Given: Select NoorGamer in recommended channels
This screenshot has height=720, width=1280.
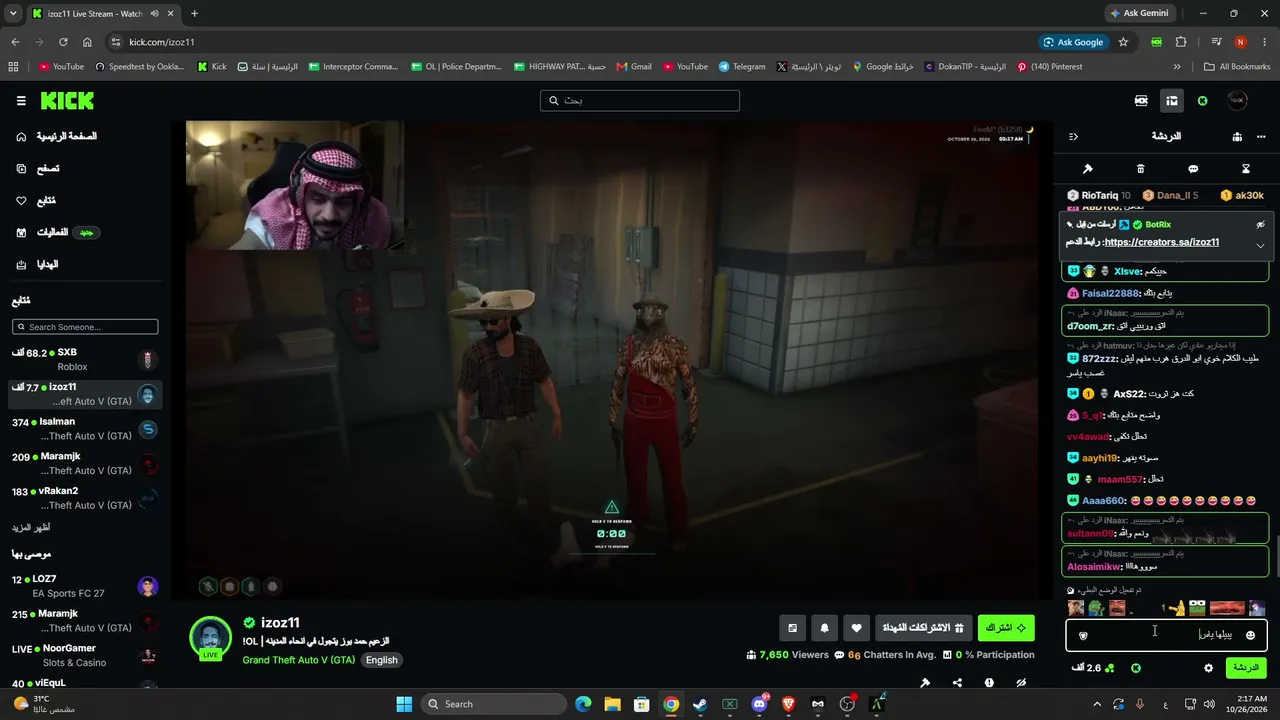Looking at the screenshot, I should [x=84, y=655].
